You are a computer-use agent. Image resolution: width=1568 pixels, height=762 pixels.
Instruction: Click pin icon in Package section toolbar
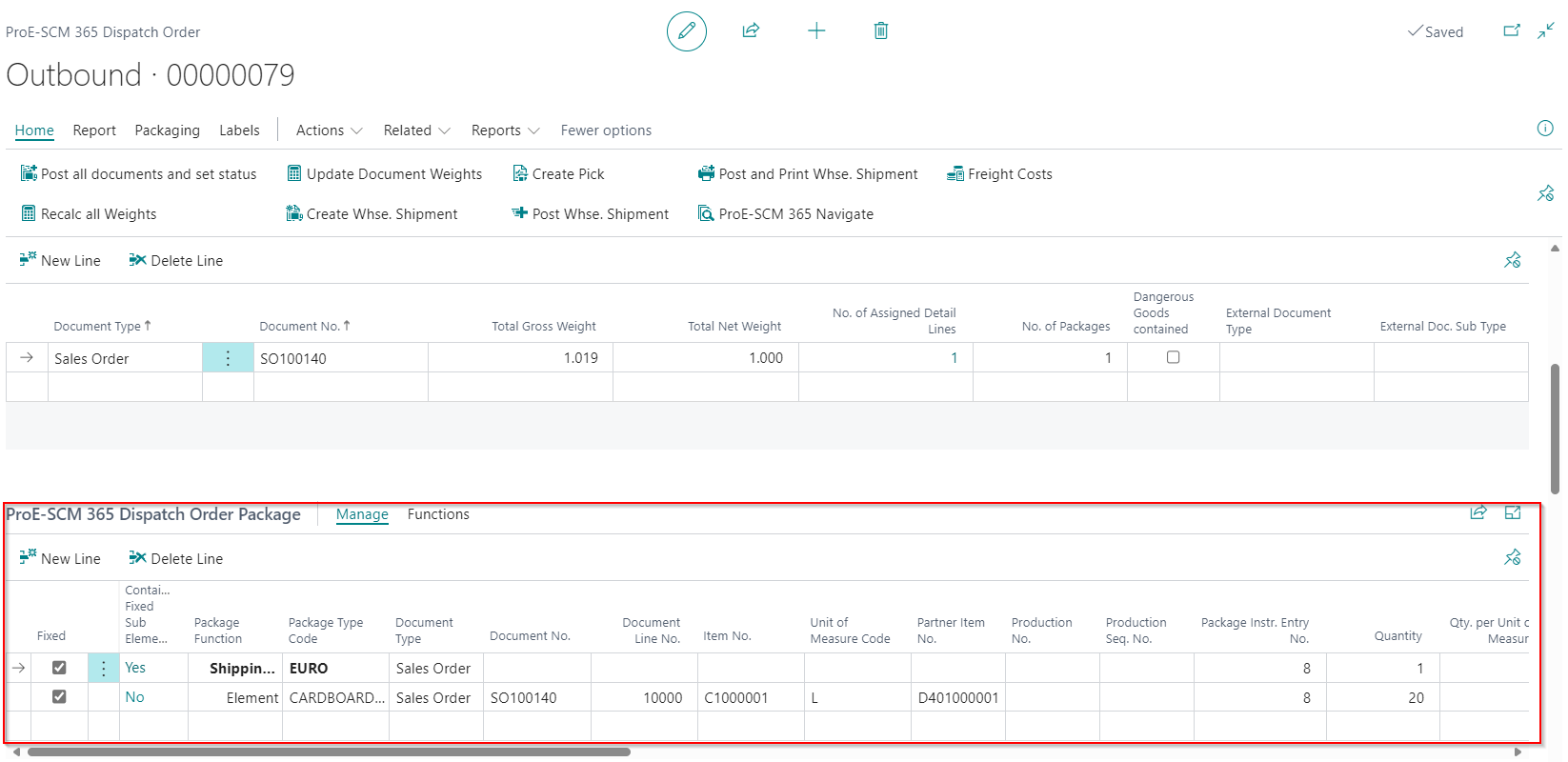tap(1513, 557)
